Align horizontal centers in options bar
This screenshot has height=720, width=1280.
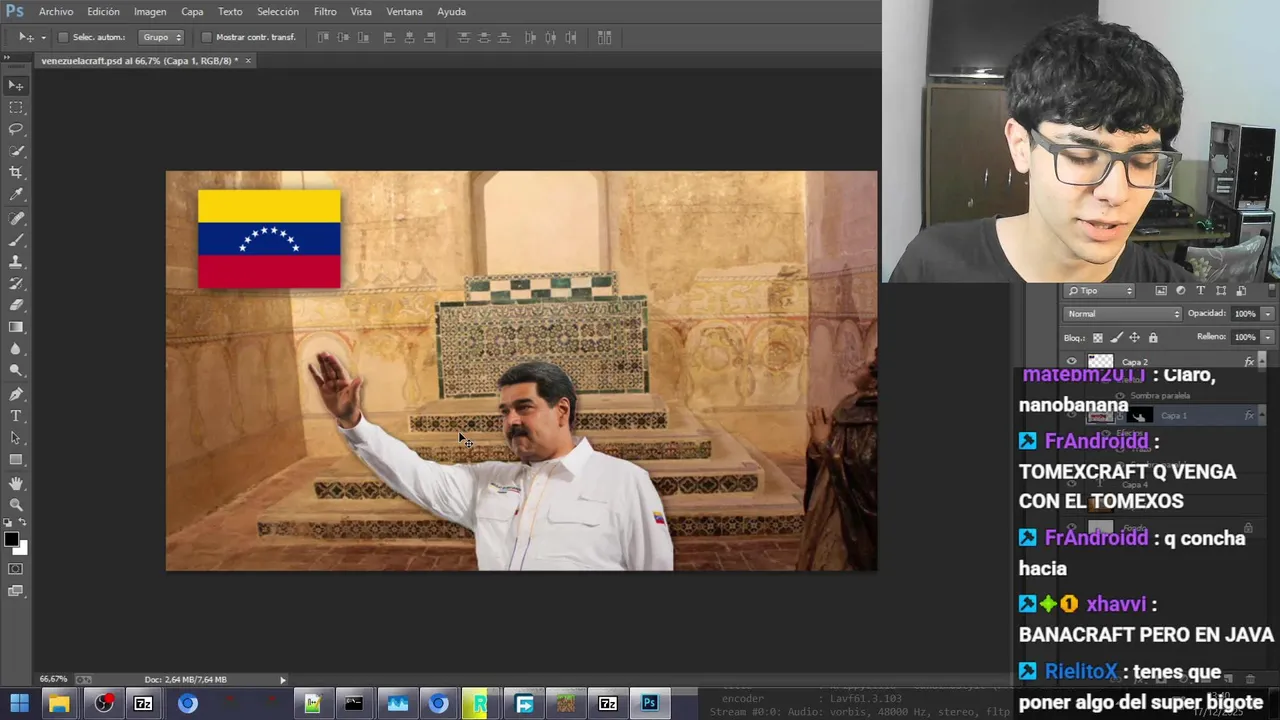coord(409,37)
